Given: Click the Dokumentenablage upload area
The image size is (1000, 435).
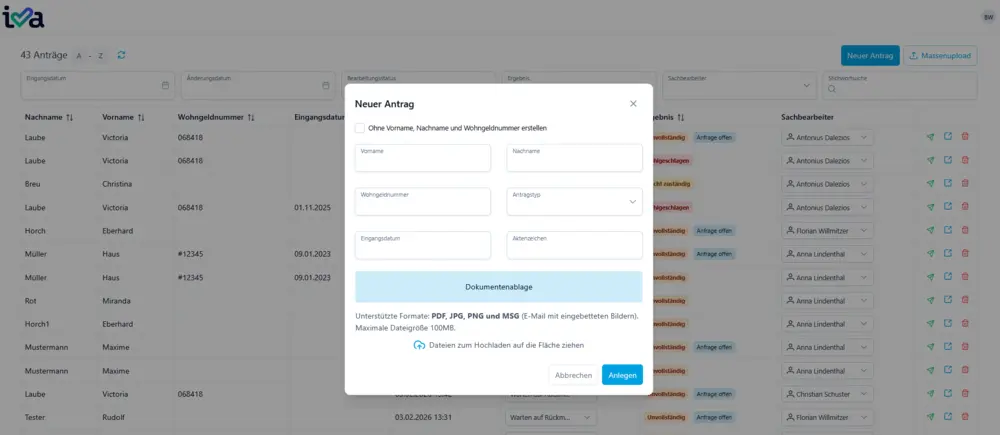Looking at the screenshot, I should click(498, 287).
